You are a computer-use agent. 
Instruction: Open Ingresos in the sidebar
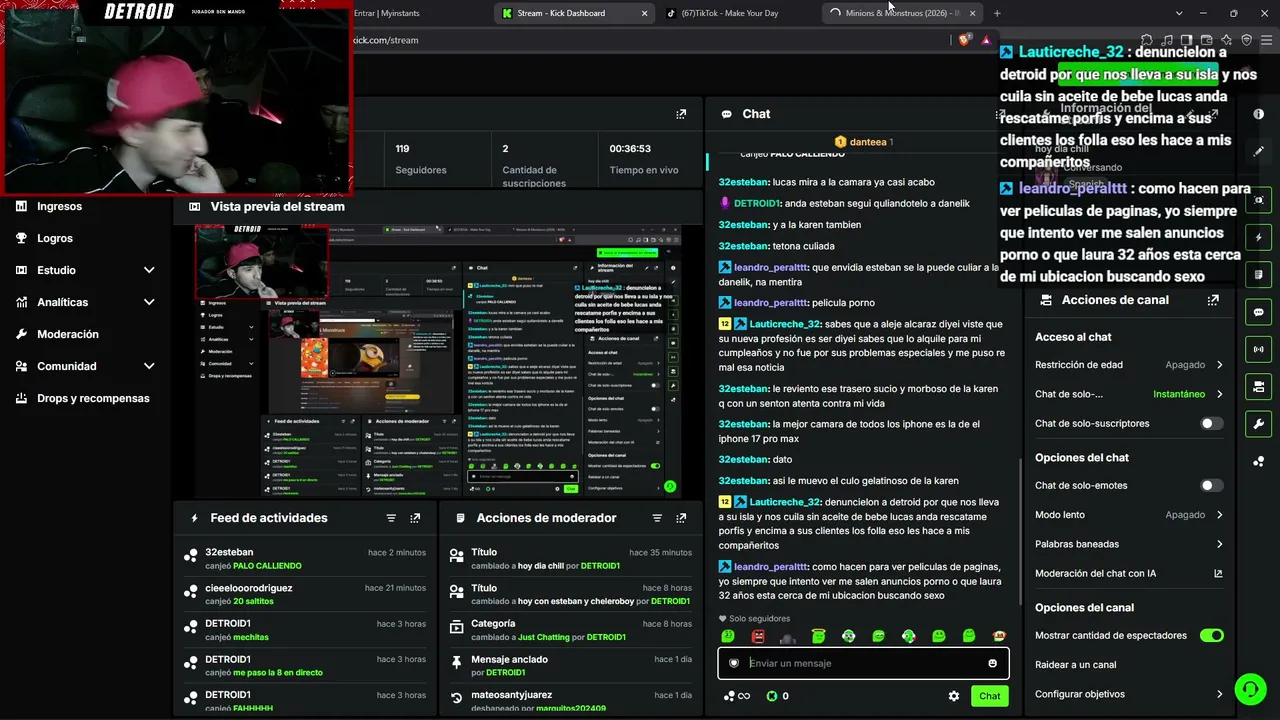point(59,206)
